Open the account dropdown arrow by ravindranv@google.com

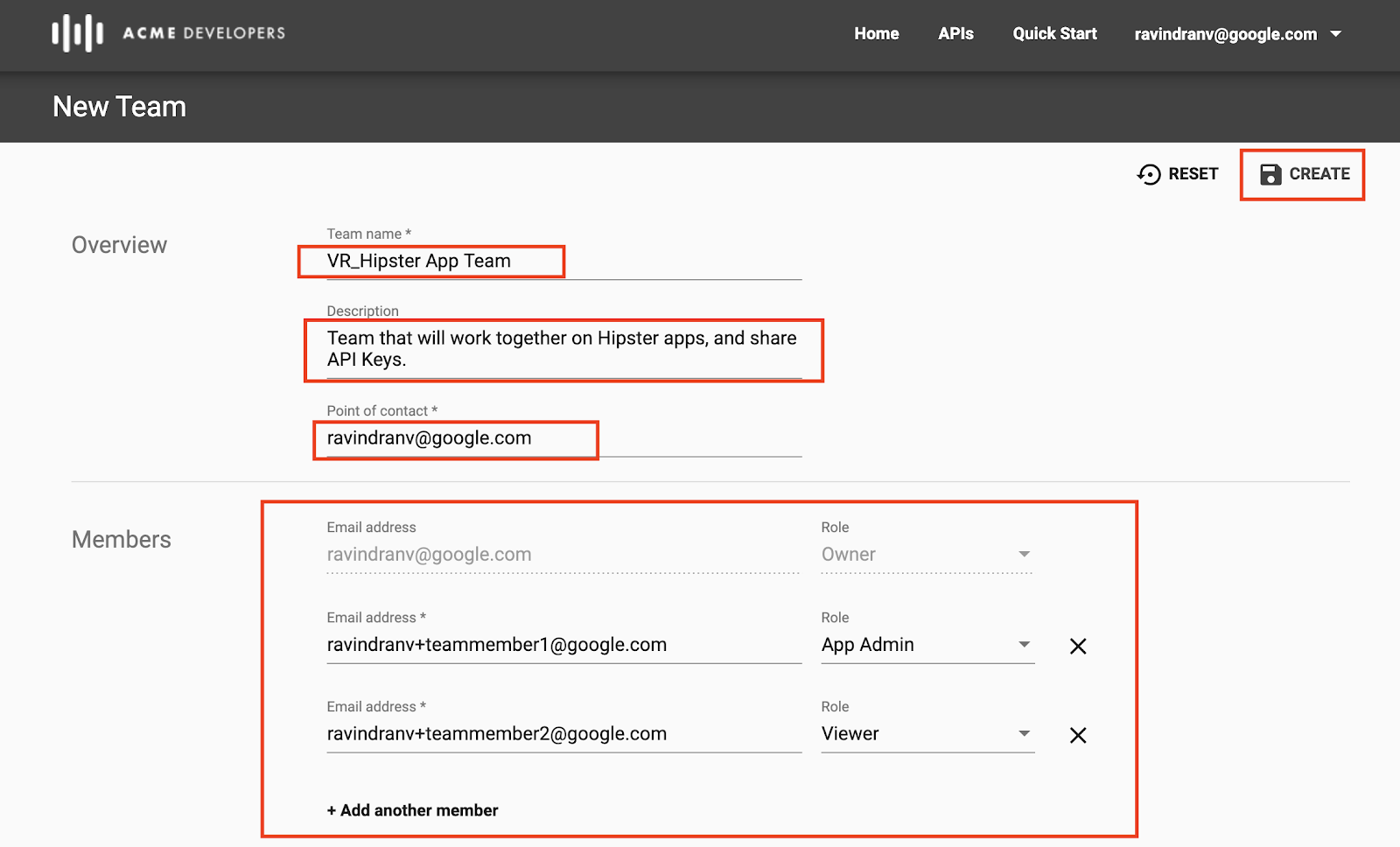click(1336, 34)
